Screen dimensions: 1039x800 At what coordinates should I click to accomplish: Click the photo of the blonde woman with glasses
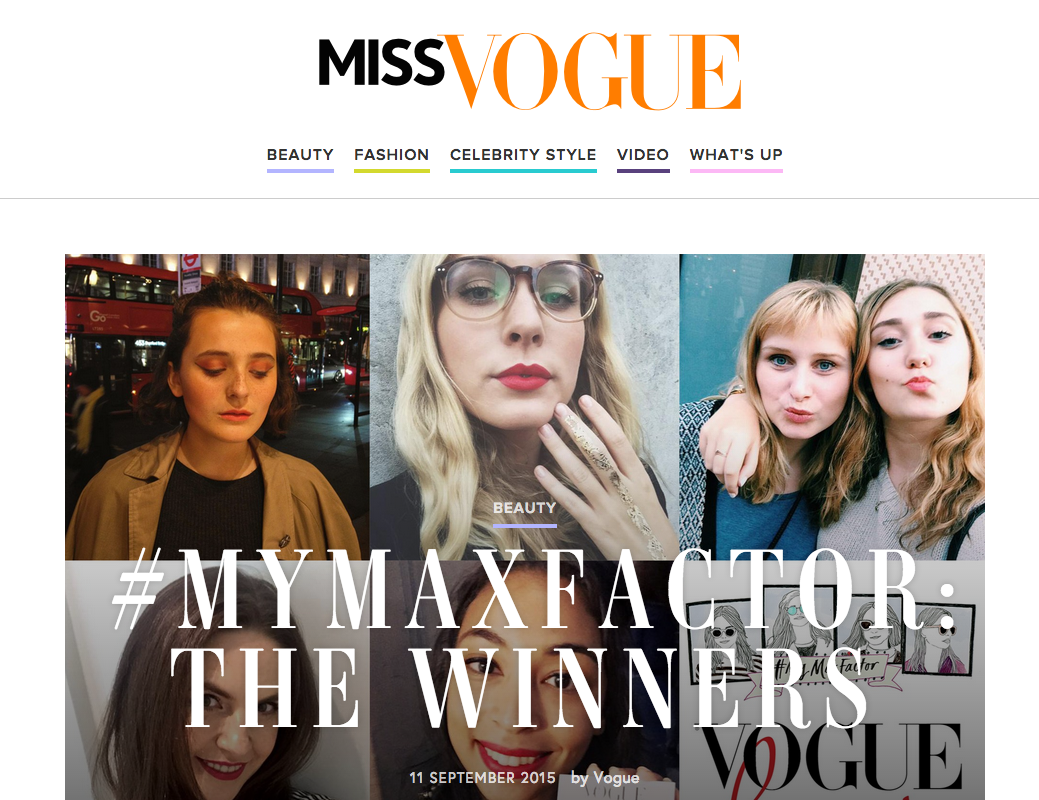pos(524,407)
